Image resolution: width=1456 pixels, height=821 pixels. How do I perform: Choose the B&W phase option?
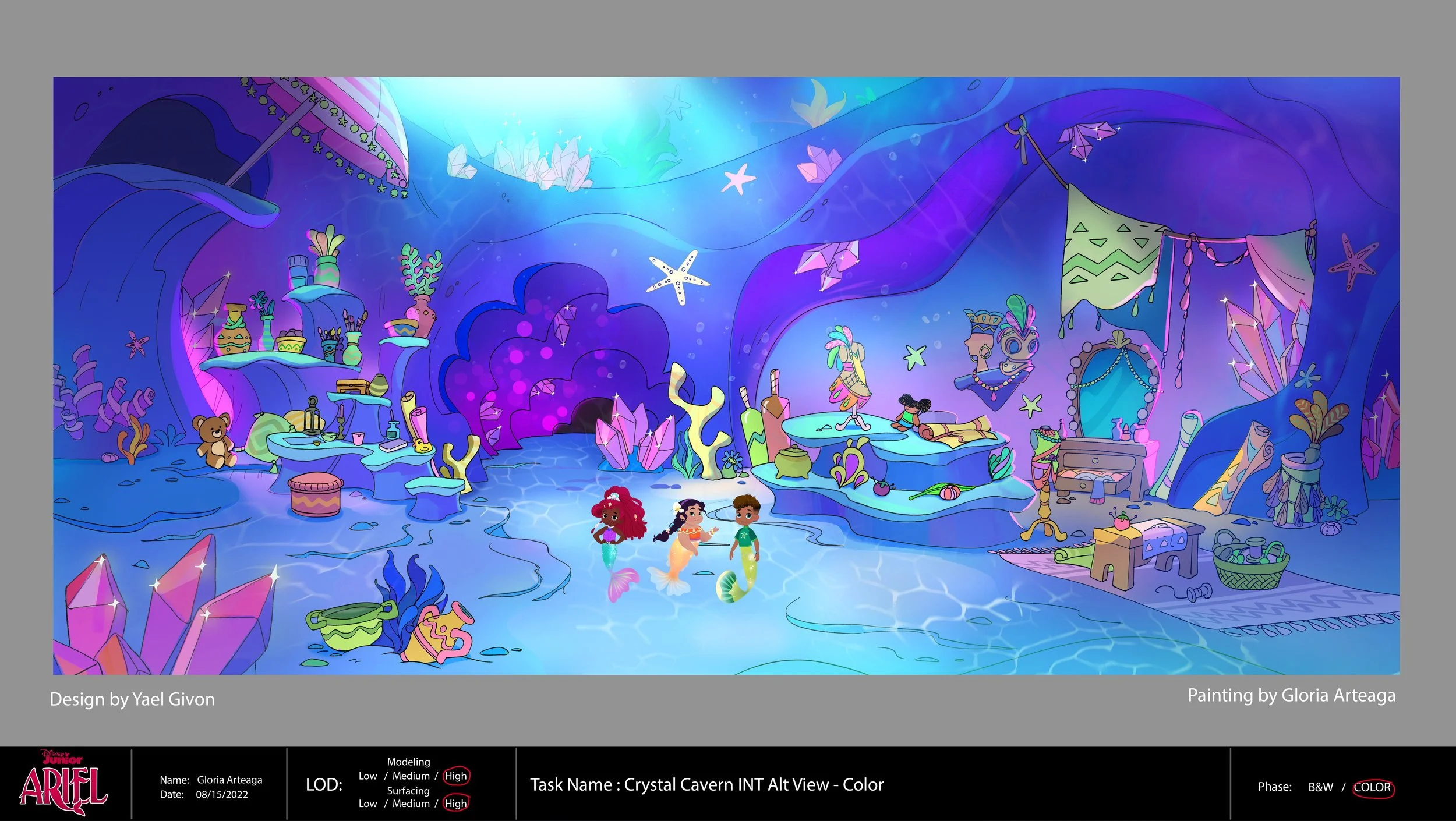[1320, 787]
